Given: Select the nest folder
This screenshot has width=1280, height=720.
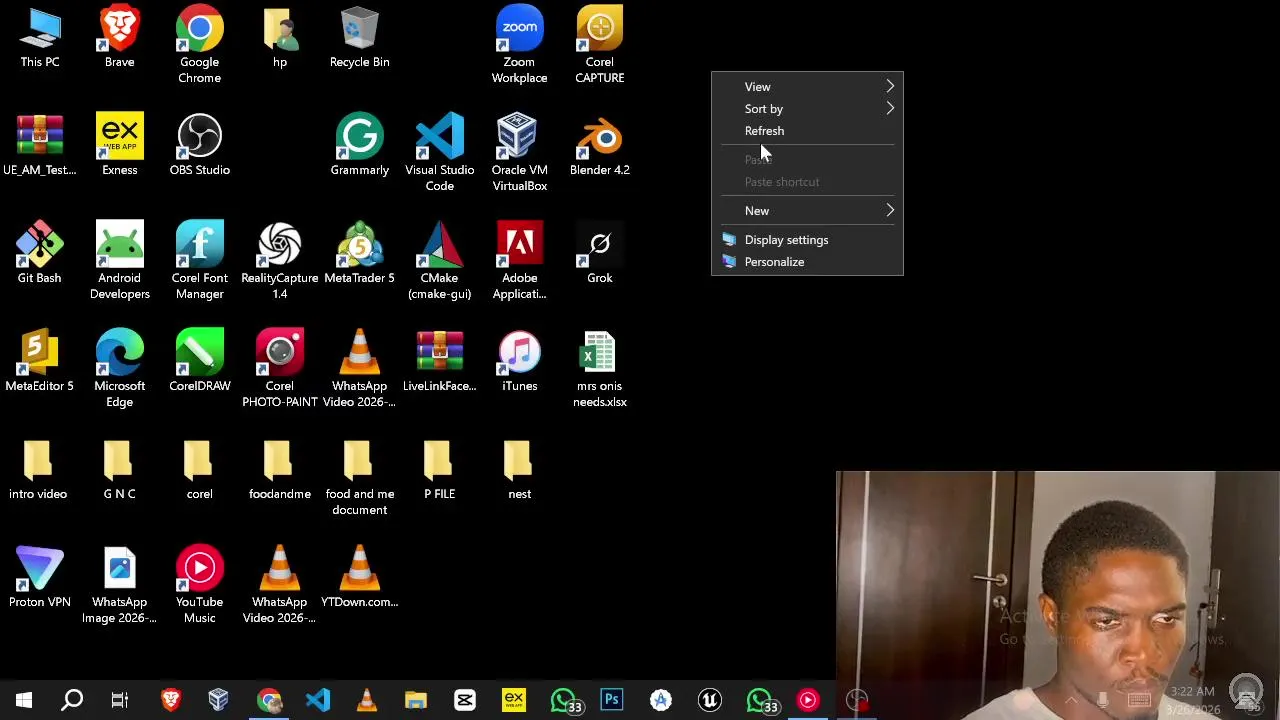Looking at the screenshot, I should coord(520,470).
